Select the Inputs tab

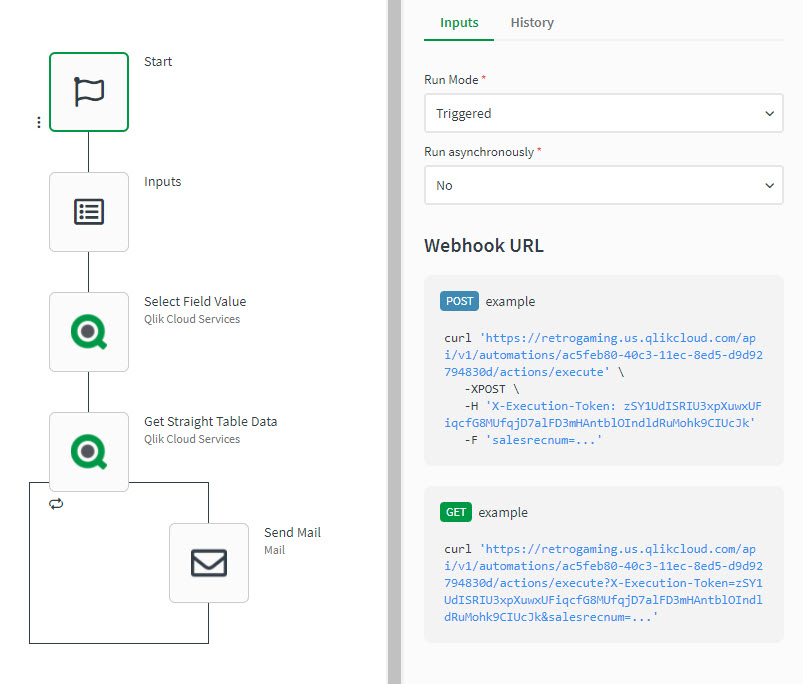tap(459, 23)
